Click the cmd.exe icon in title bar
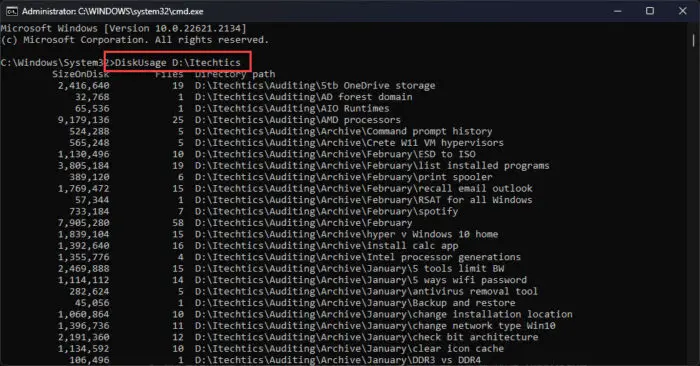Screen dimensions: 700x366 12,11
